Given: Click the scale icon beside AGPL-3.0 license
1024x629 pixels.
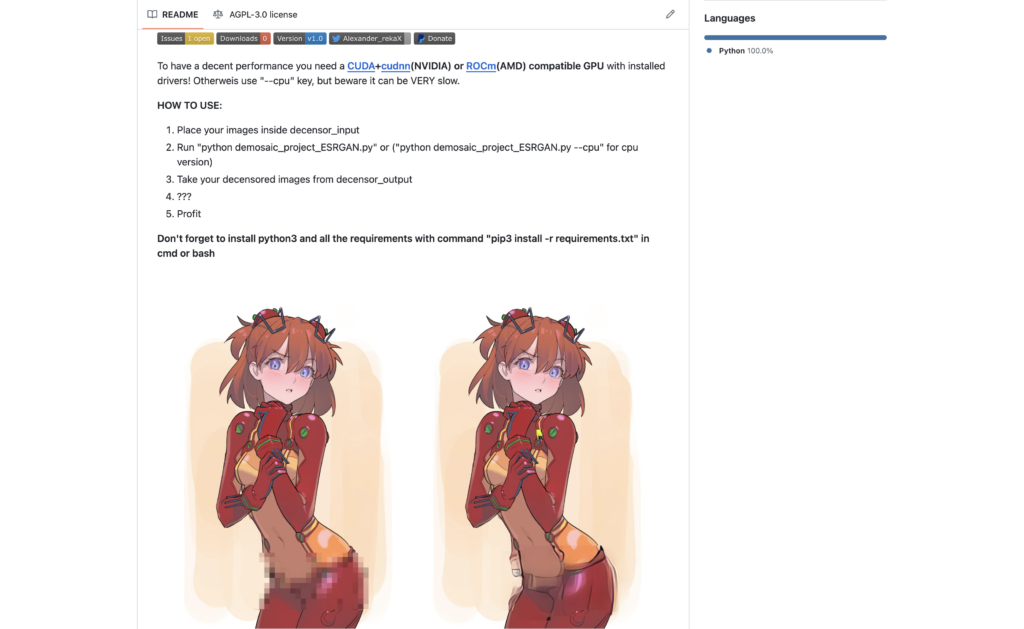Looking at the screenshot, I should (x=218, y=14).
